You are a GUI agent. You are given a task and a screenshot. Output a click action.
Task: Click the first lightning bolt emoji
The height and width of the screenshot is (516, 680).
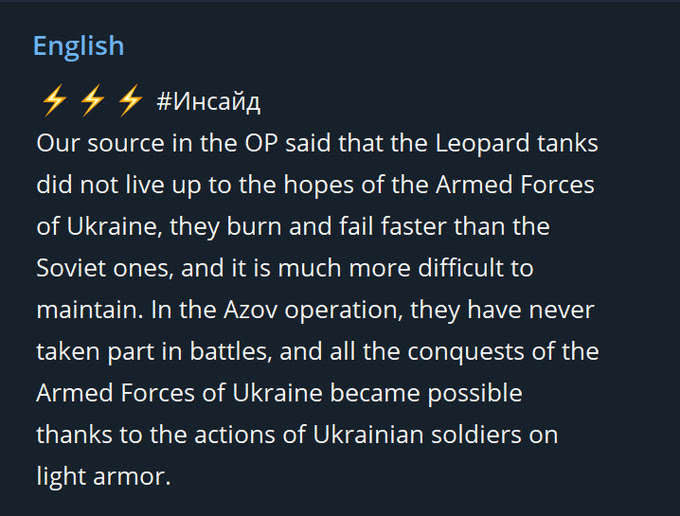(52, 100)
